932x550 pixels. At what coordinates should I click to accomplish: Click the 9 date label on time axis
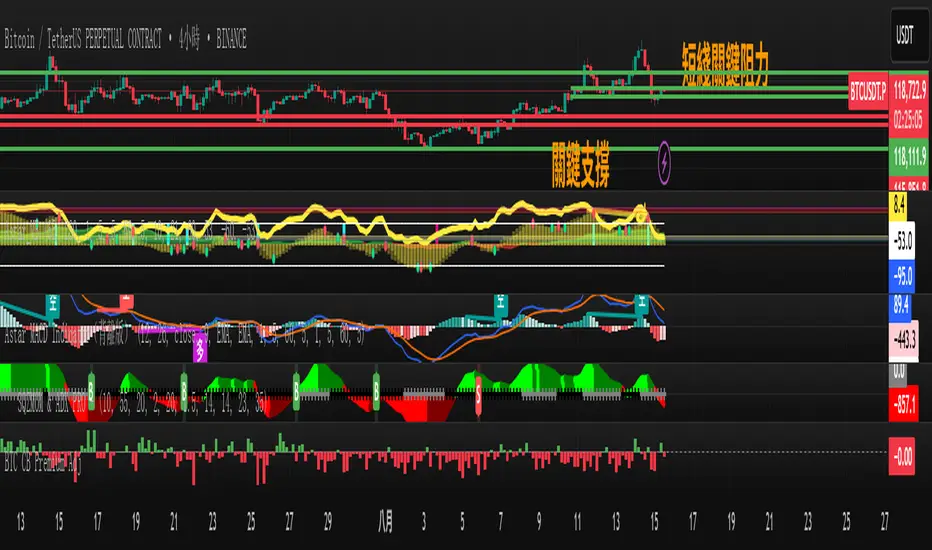539,522
